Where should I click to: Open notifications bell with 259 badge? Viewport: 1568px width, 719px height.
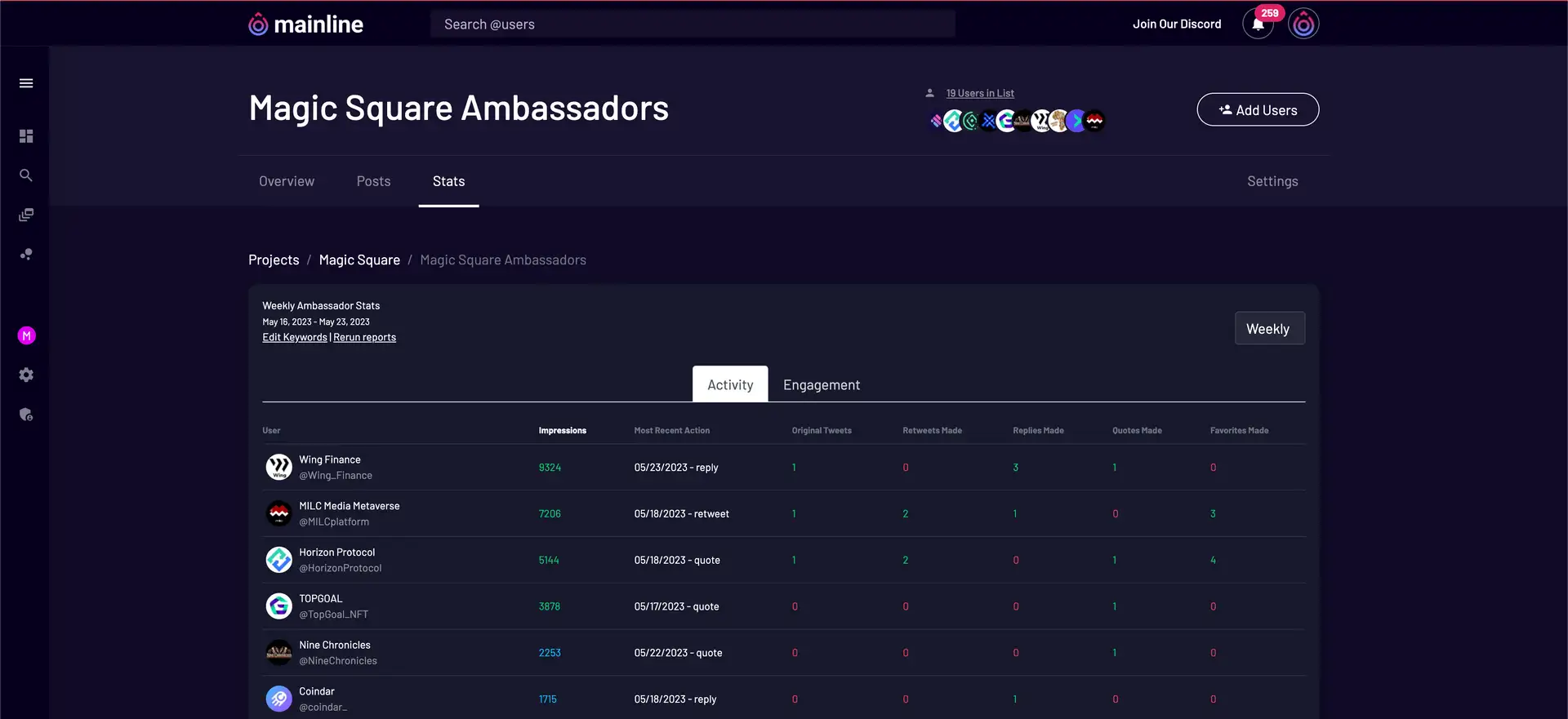(1258, 24)
